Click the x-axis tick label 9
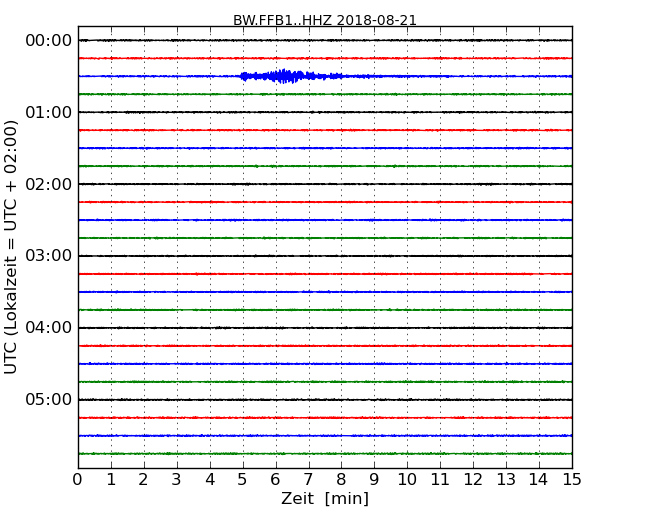 [x=374, y=480]
